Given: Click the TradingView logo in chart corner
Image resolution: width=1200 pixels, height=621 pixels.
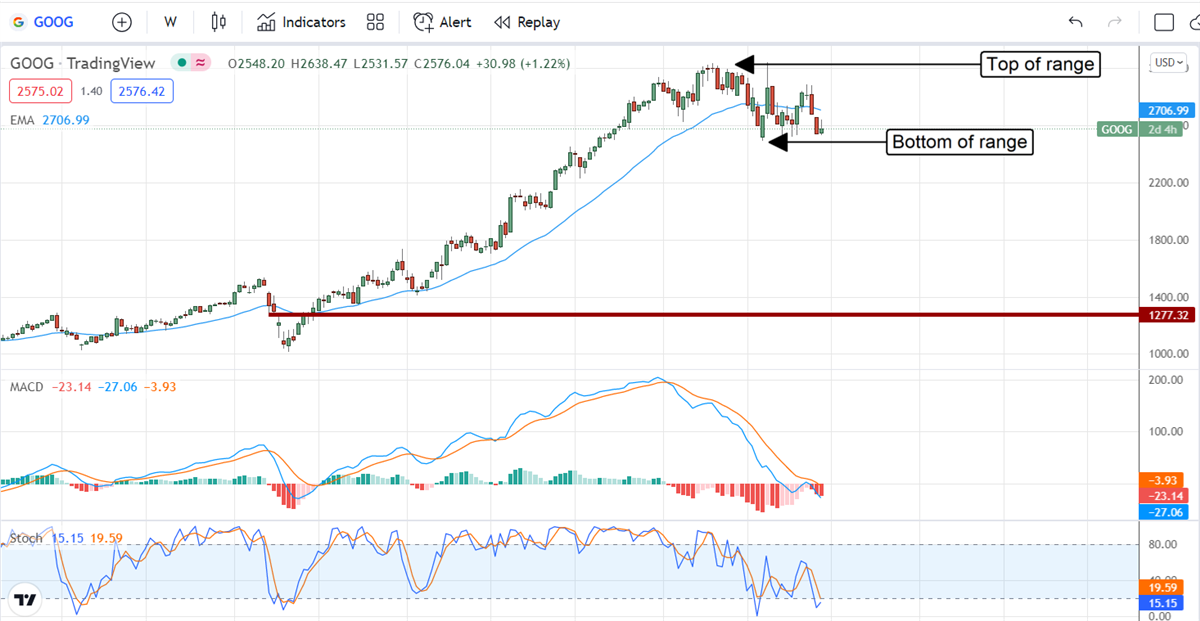Looking at the screenshot, I should pos(26,600).
